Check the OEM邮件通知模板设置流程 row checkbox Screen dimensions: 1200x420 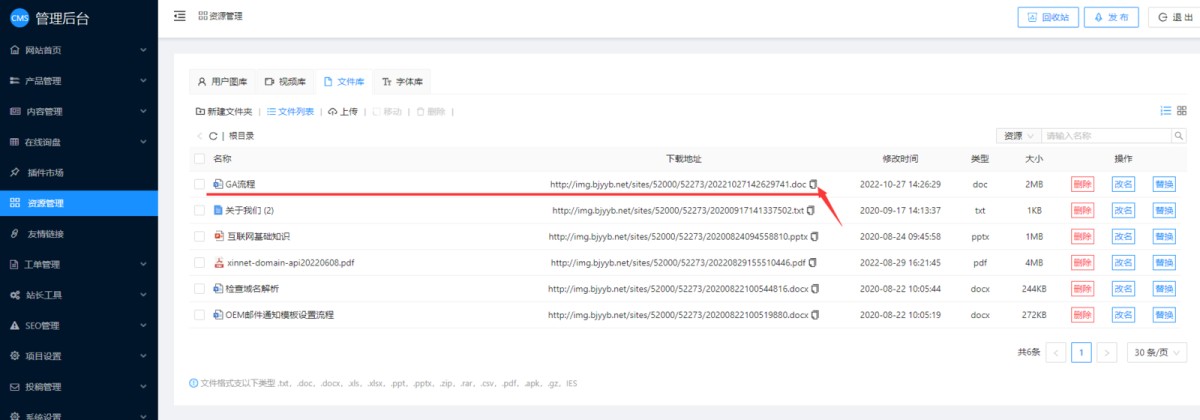[199, 314]
